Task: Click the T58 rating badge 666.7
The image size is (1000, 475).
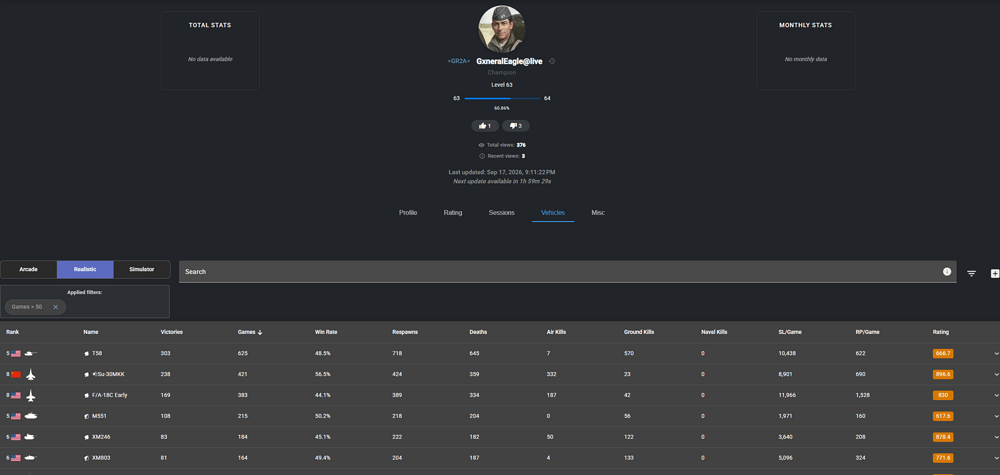Action: pos(943,353)
